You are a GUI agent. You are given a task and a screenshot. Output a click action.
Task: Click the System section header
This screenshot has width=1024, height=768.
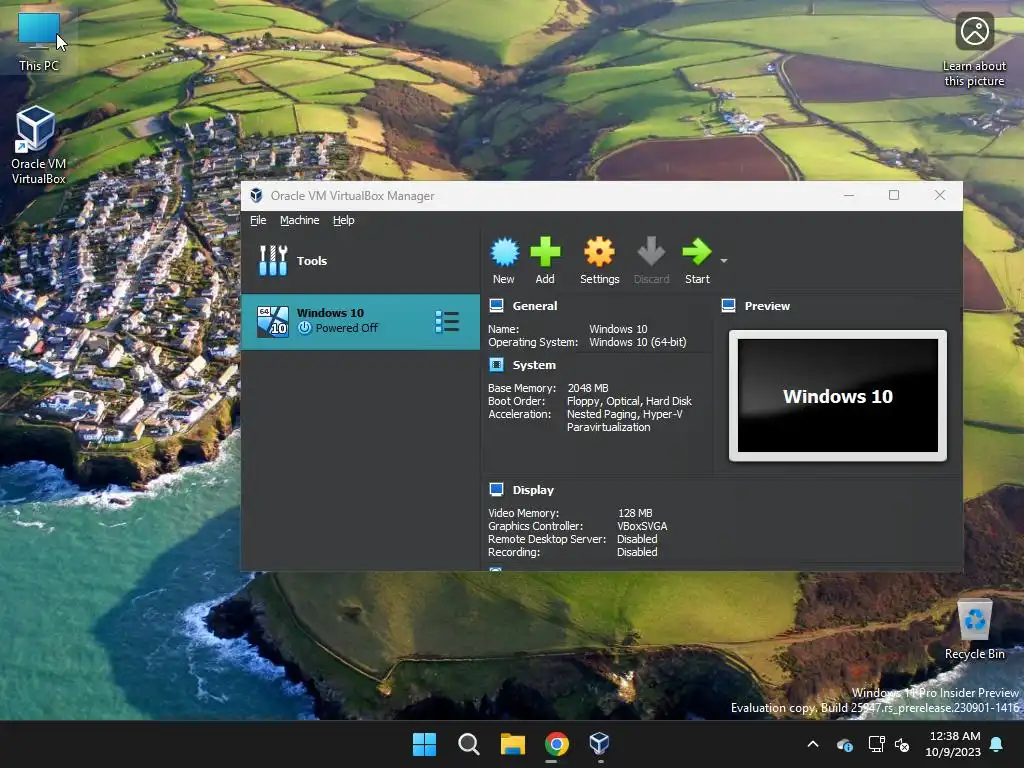point(534,365)
